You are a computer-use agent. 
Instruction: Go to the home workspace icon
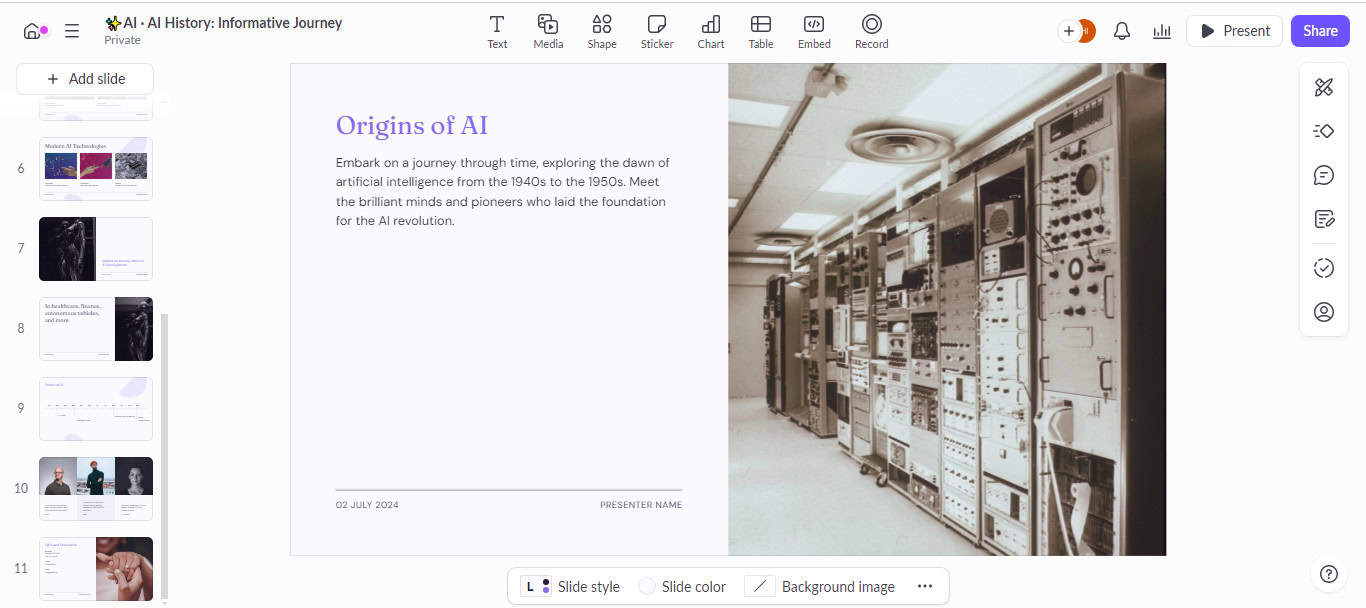[33, 31]
